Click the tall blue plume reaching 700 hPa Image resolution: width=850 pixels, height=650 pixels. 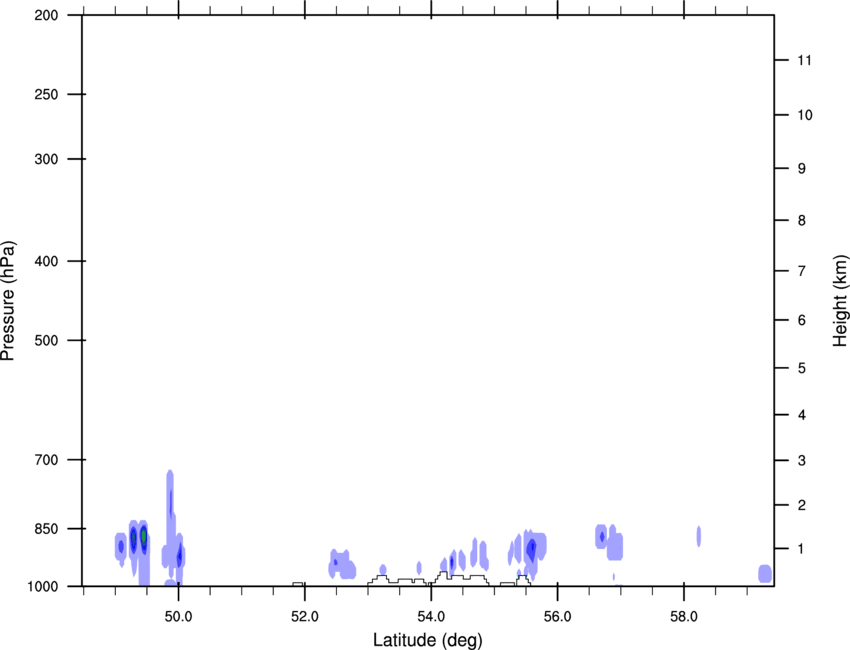point(170,520)
